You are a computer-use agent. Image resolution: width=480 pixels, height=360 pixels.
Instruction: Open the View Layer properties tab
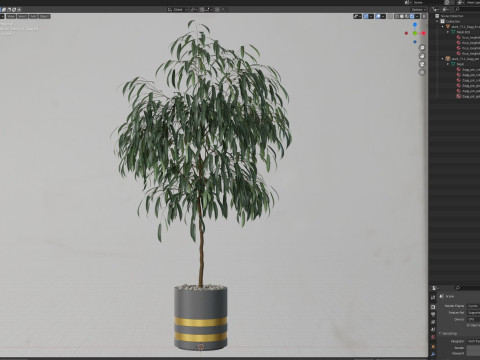coord(433,322)
